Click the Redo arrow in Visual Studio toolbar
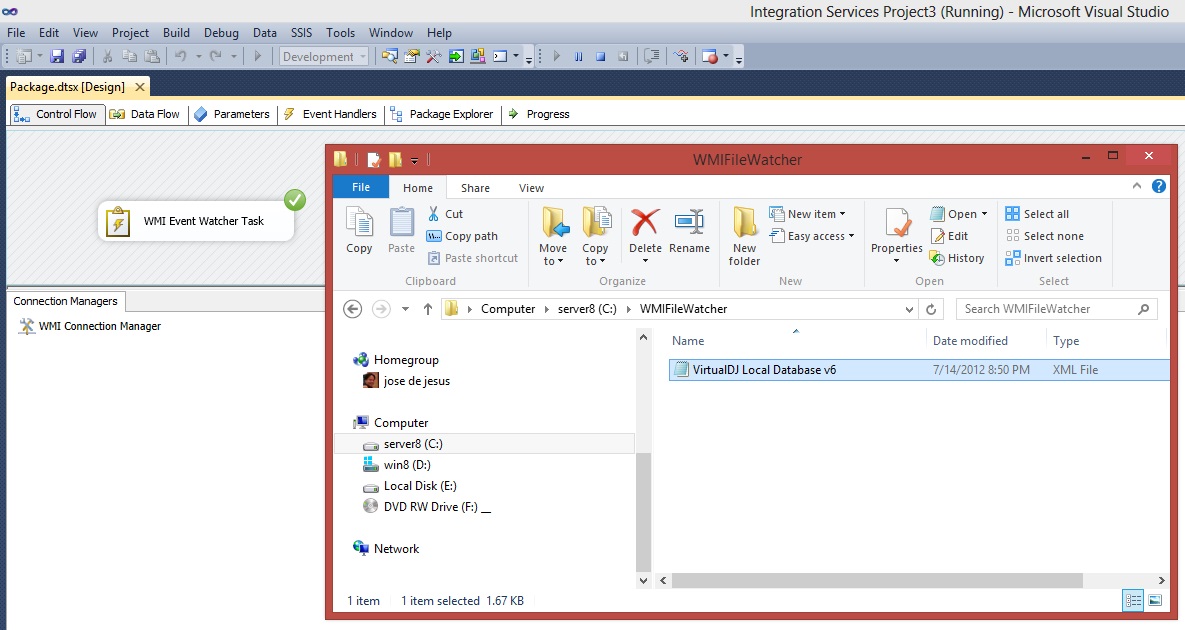 pos(215,56)
